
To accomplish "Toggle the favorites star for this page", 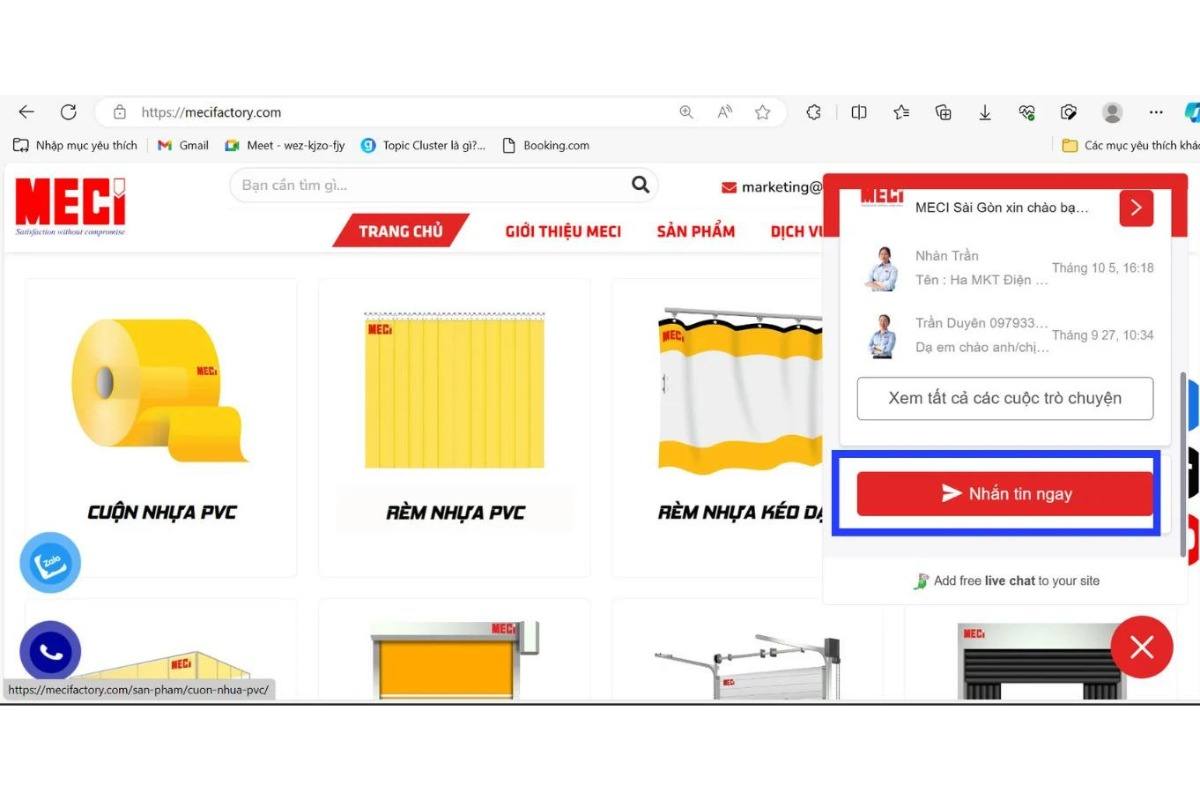I will point(763,112).
